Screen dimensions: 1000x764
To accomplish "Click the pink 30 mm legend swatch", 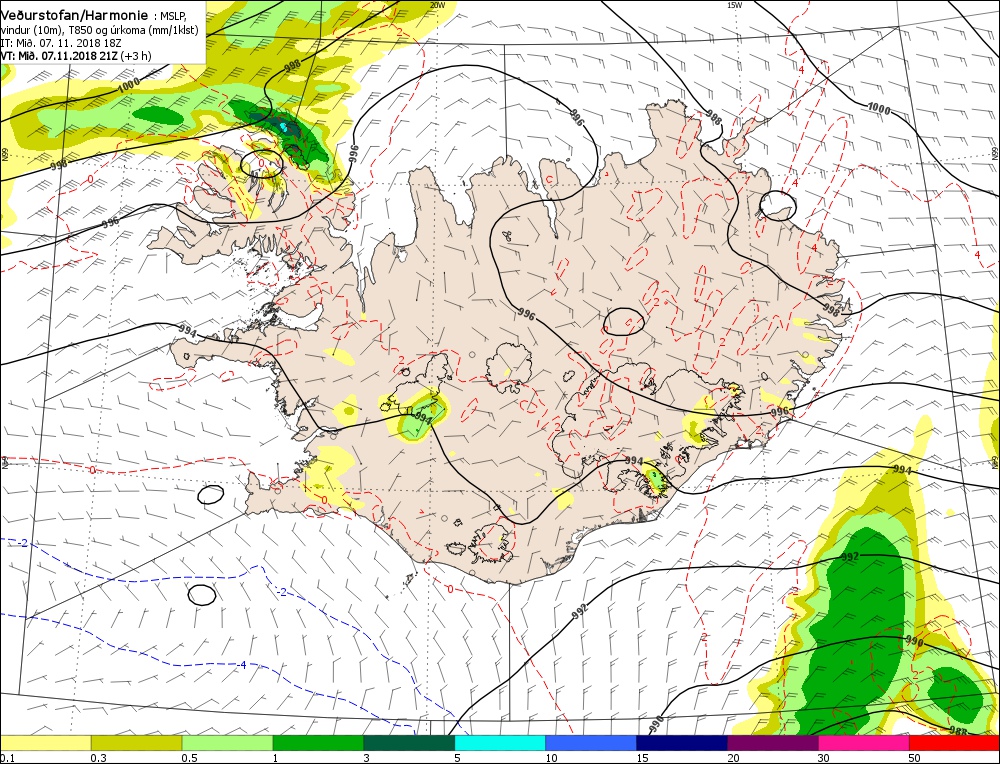I will pos(864,743).
